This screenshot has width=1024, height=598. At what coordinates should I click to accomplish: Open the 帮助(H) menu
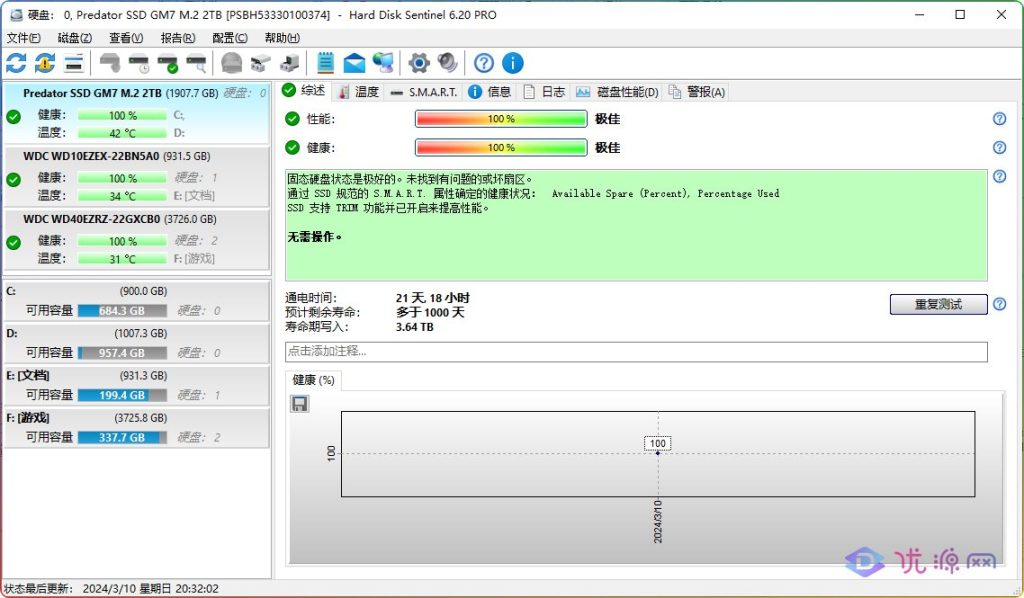282,38
